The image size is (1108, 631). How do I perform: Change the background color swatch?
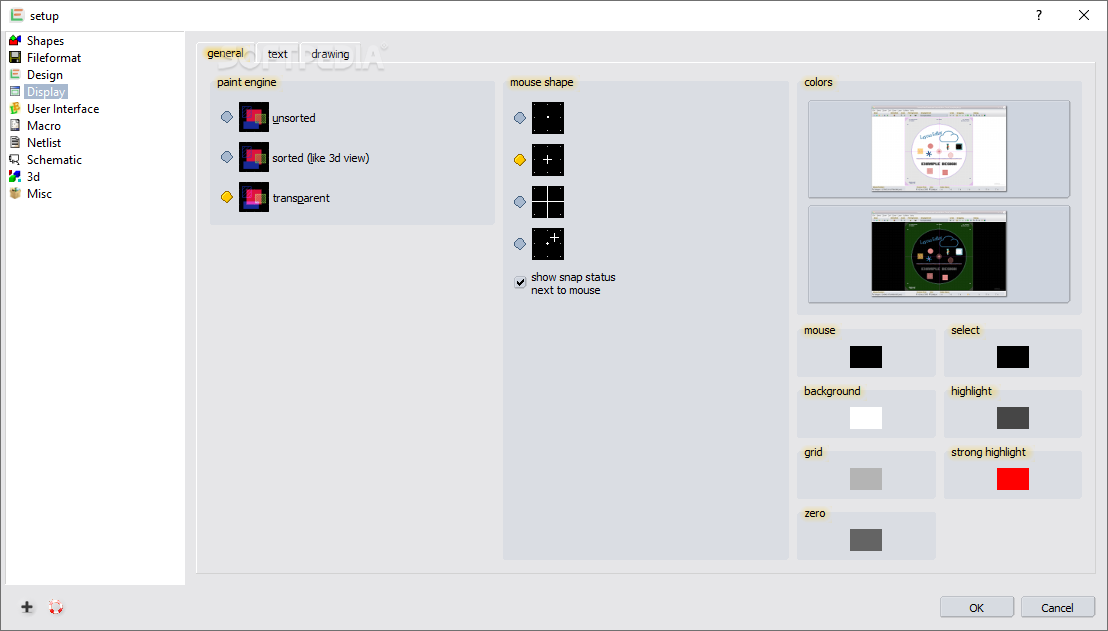click(866, 418)
